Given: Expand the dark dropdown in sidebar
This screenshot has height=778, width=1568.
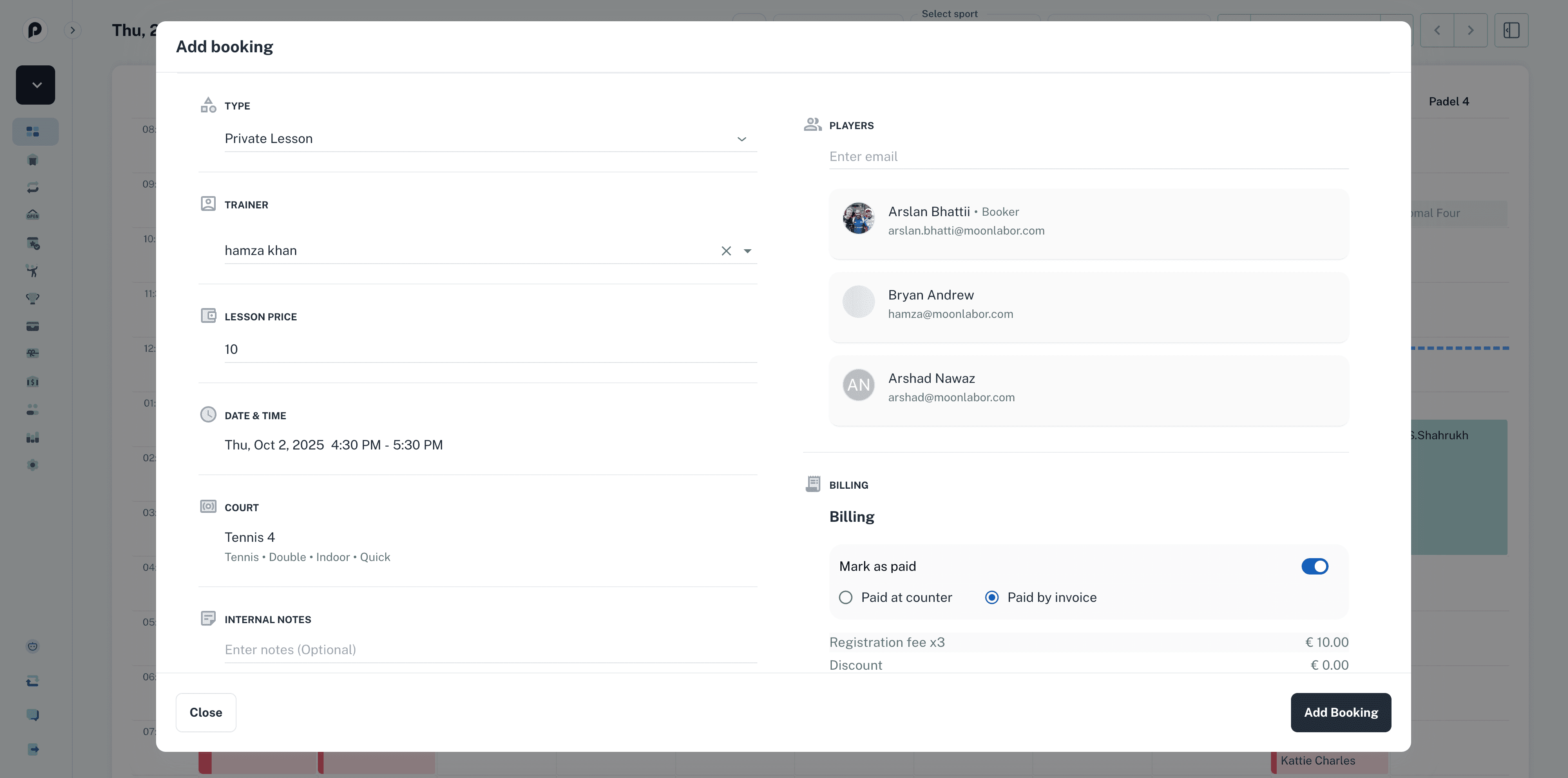Looking at the screenshot, I should click(x=35, y=85).
